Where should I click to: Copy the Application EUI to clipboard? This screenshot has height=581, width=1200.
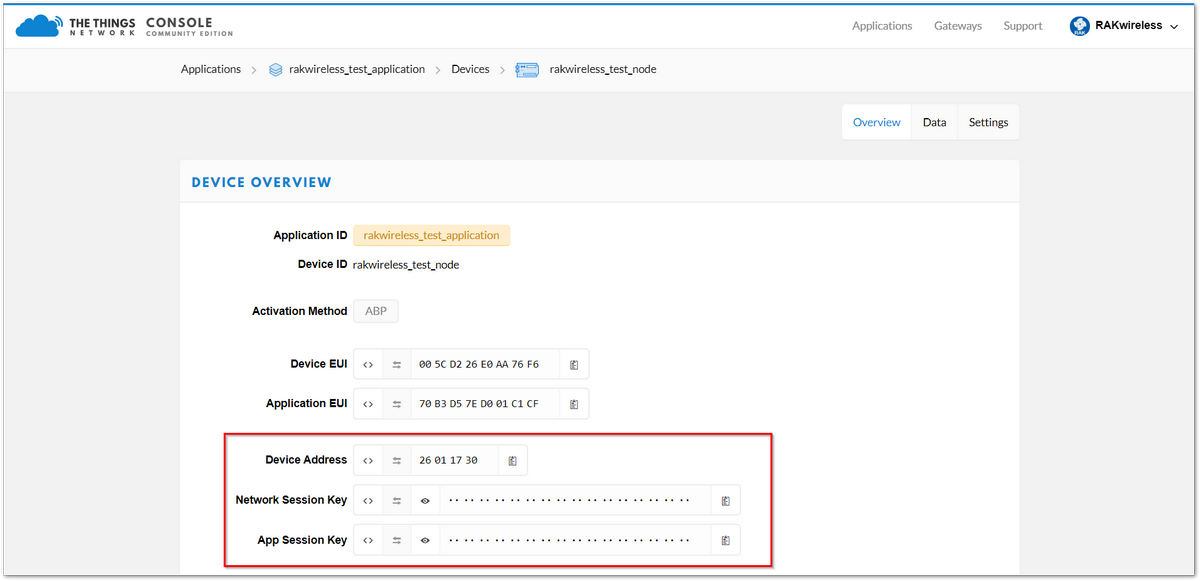(574, 404)
